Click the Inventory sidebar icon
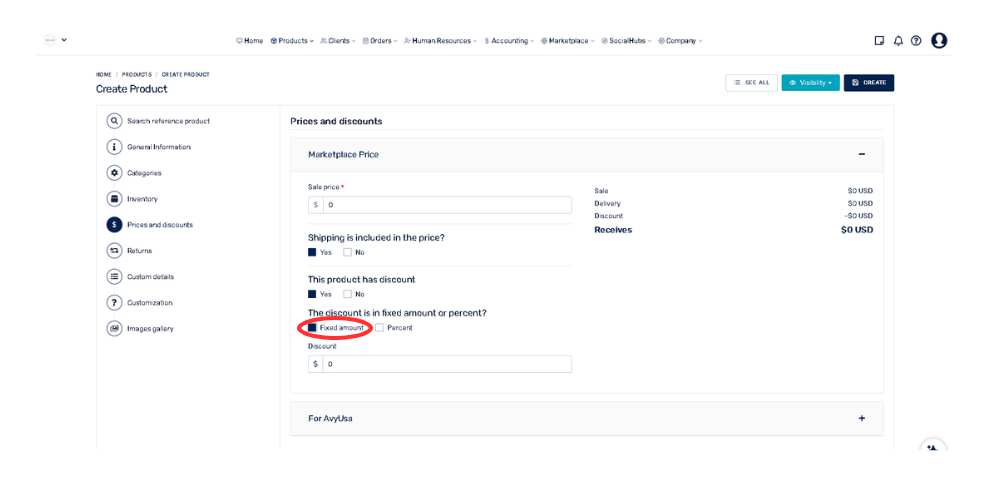Image resolution: width=1000 pixels, height=500 pixels. coord(114,199)
